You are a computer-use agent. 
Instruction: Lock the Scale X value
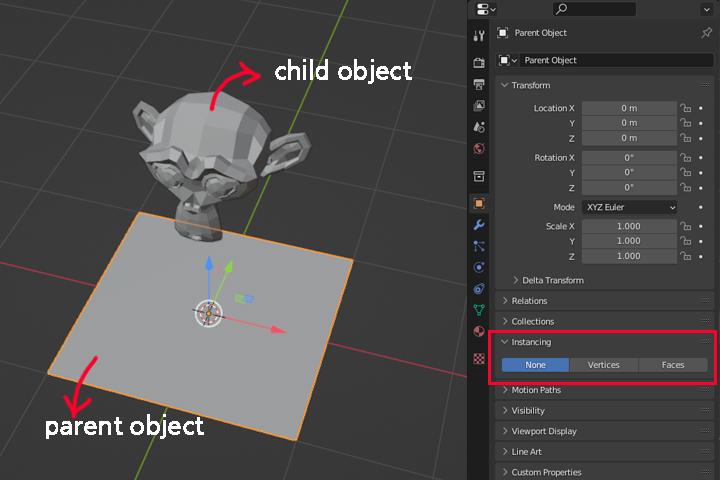686,226
